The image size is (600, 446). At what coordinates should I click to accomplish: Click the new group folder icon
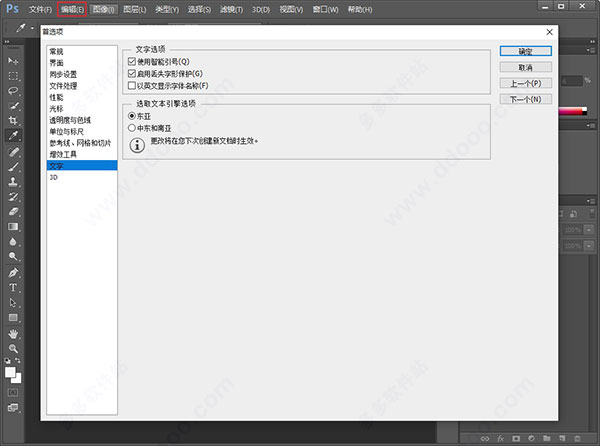coord(547,438)
